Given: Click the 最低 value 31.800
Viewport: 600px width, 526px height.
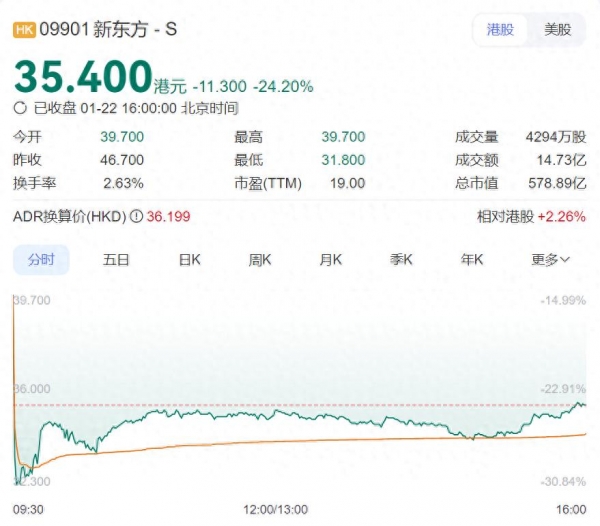Looking at the screenshot, I should [343, 160].
